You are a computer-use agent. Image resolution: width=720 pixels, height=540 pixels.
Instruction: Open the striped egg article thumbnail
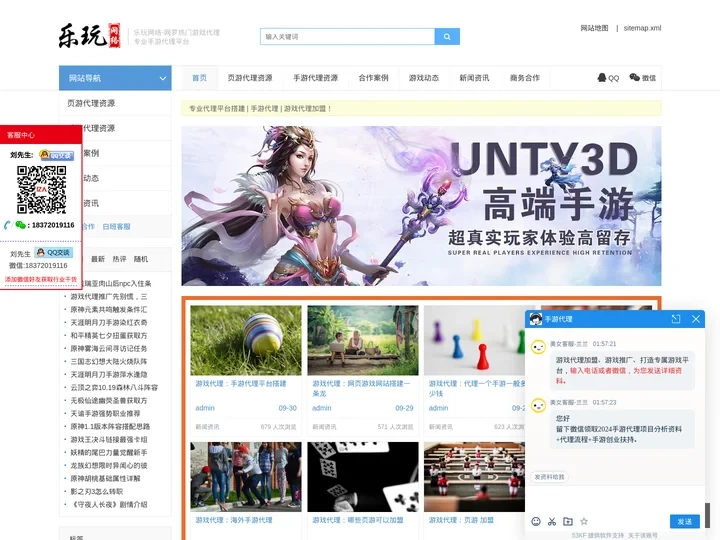click(x=246, y=340)
